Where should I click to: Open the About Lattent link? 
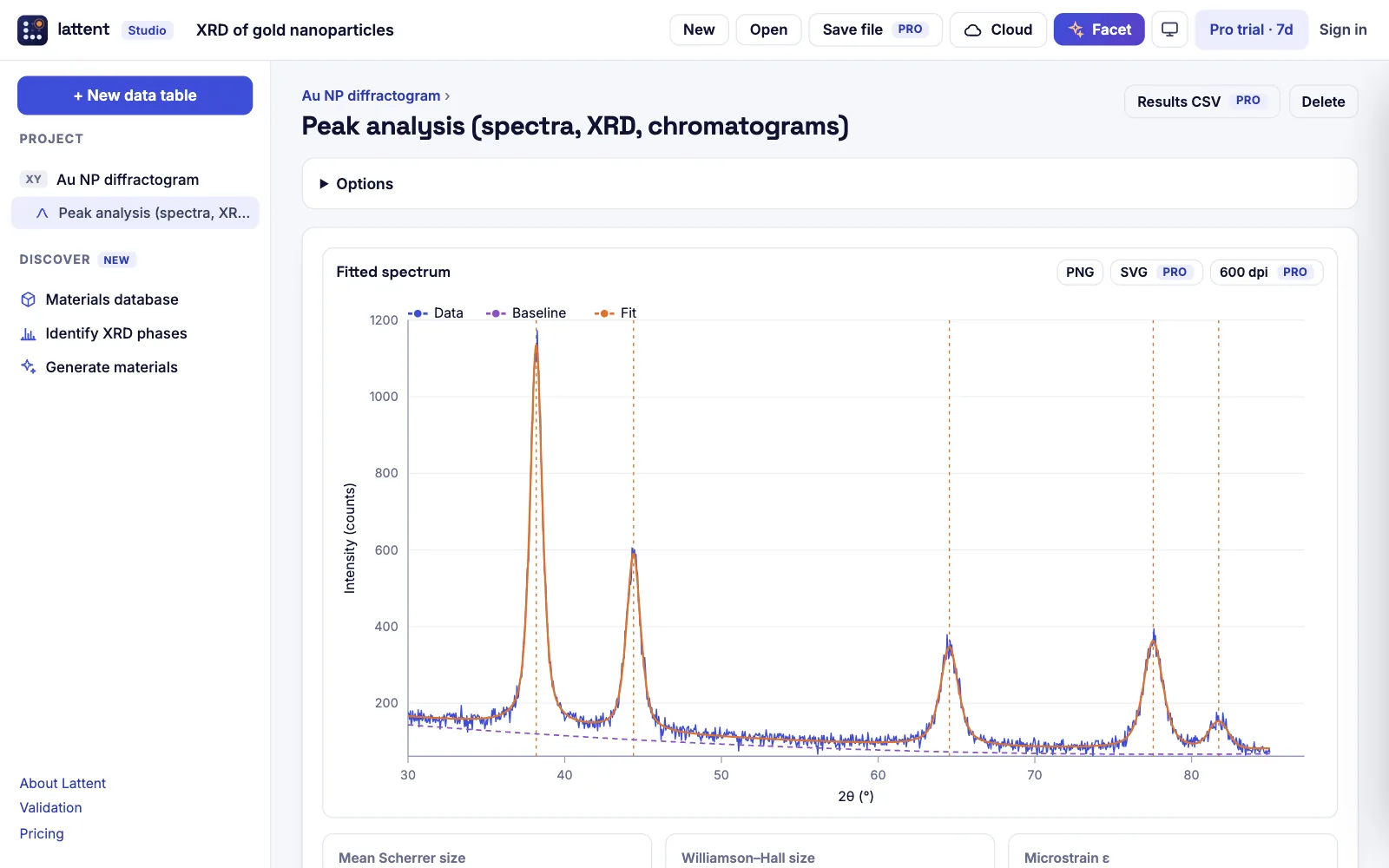63,783
